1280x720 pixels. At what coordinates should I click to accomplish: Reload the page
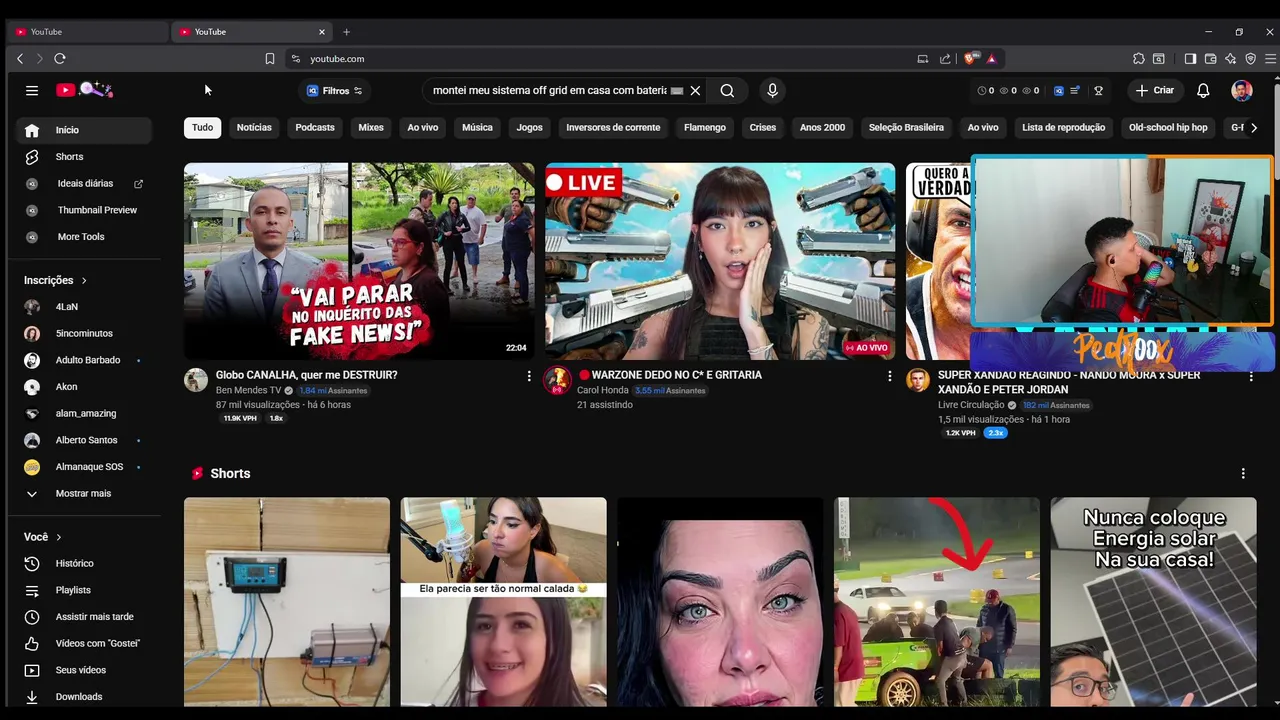click(x=60, y=59)
